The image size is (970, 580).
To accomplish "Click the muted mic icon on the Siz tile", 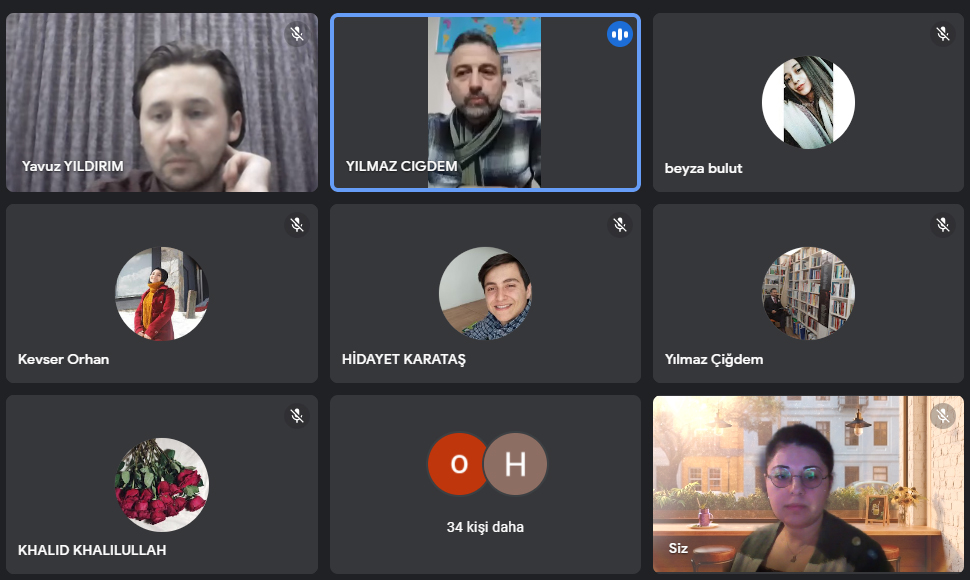I will tap(943, 416).
